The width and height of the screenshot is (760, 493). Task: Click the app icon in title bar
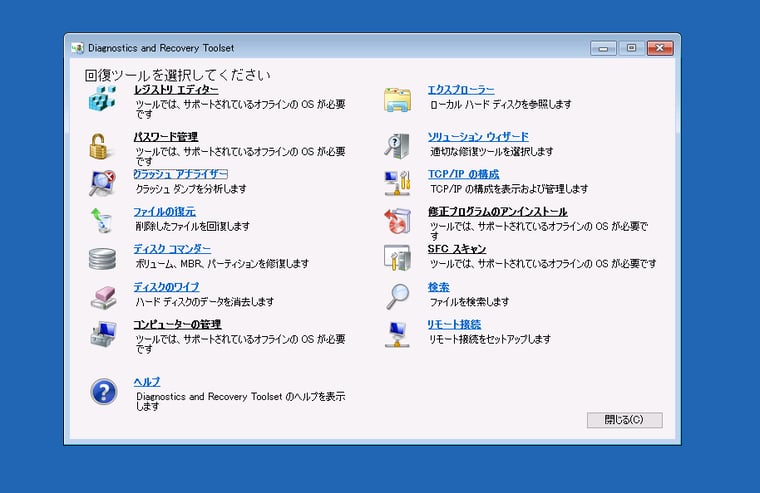coord(77,48)
